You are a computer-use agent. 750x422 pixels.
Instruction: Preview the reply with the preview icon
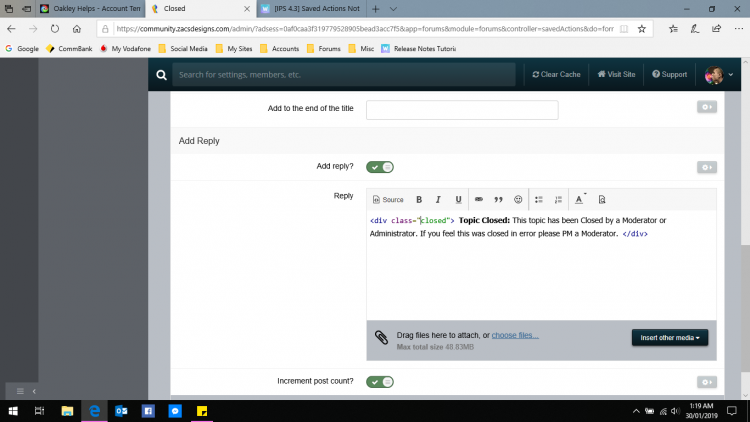point(602,200)
